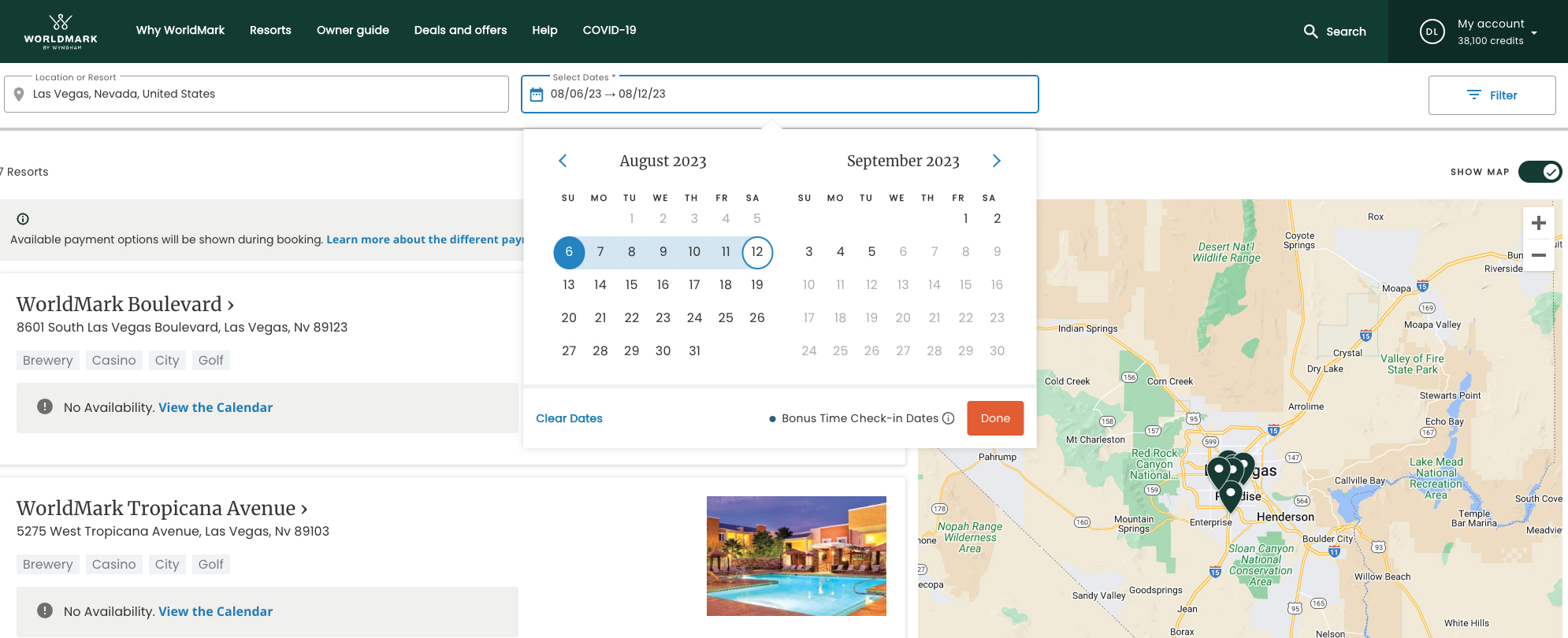Click the Tropicana Avenue resort photo
The image size is (1568, 638).
click(797, 556)
